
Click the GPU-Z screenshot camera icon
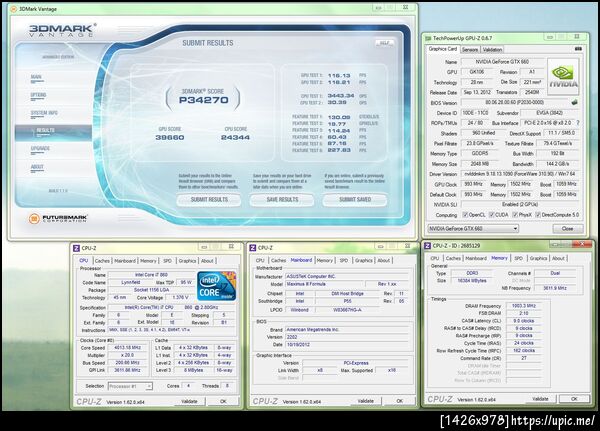pyautogui.click(x=578, y=49)
